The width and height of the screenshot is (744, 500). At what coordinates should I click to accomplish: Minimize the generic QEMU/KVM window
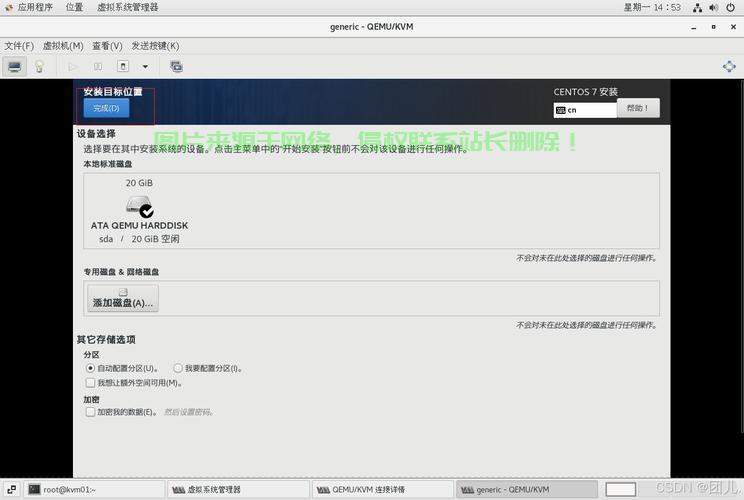[694, 27]
